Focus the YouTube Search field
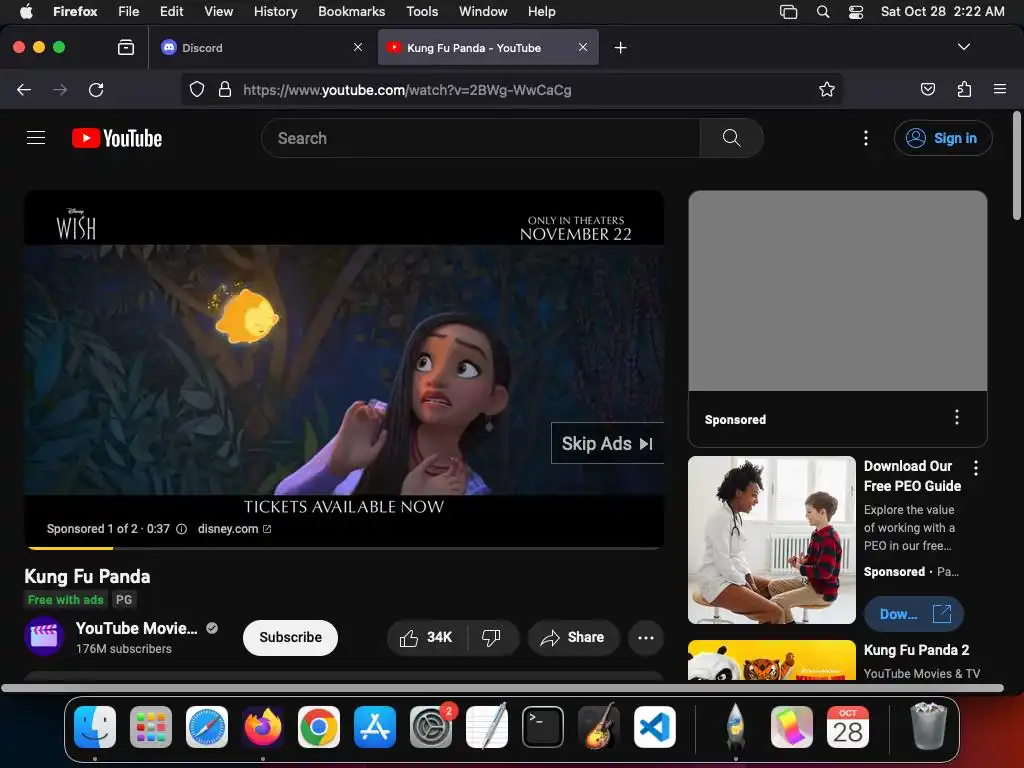The width and height of the screenshot is (1024, 768). [481, 138]
